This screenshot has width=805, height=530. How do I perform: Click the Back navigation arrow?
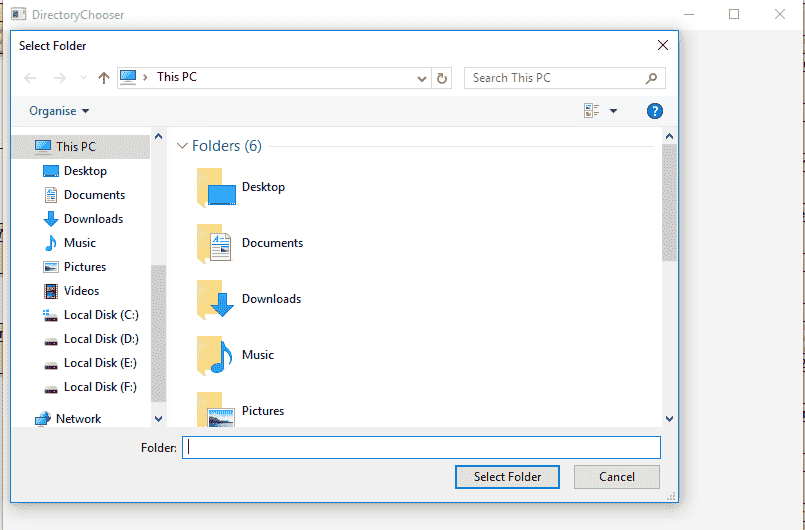(x=30, y=78)
